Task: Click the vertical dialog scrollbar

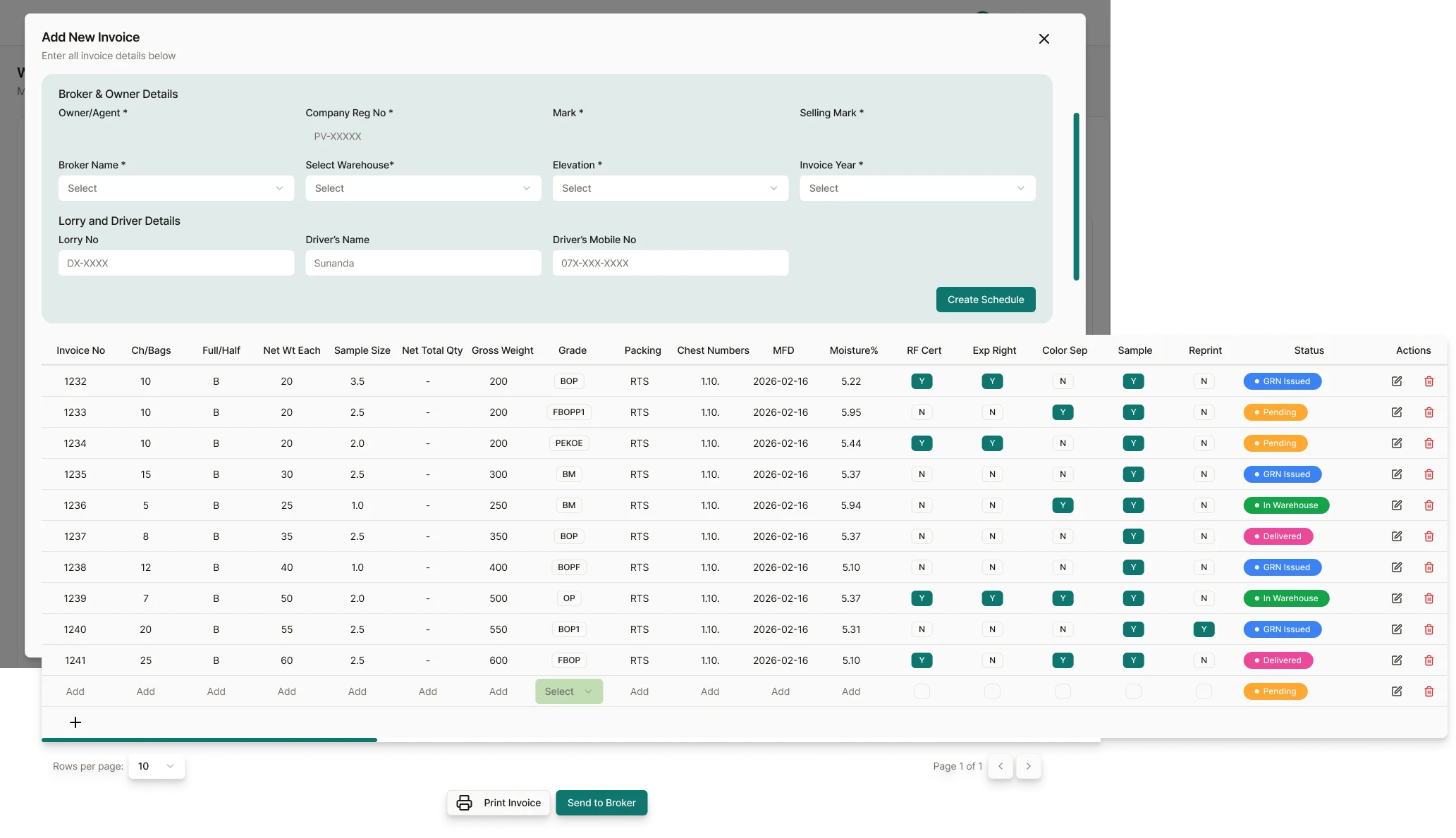Action: click(1077, 196)
